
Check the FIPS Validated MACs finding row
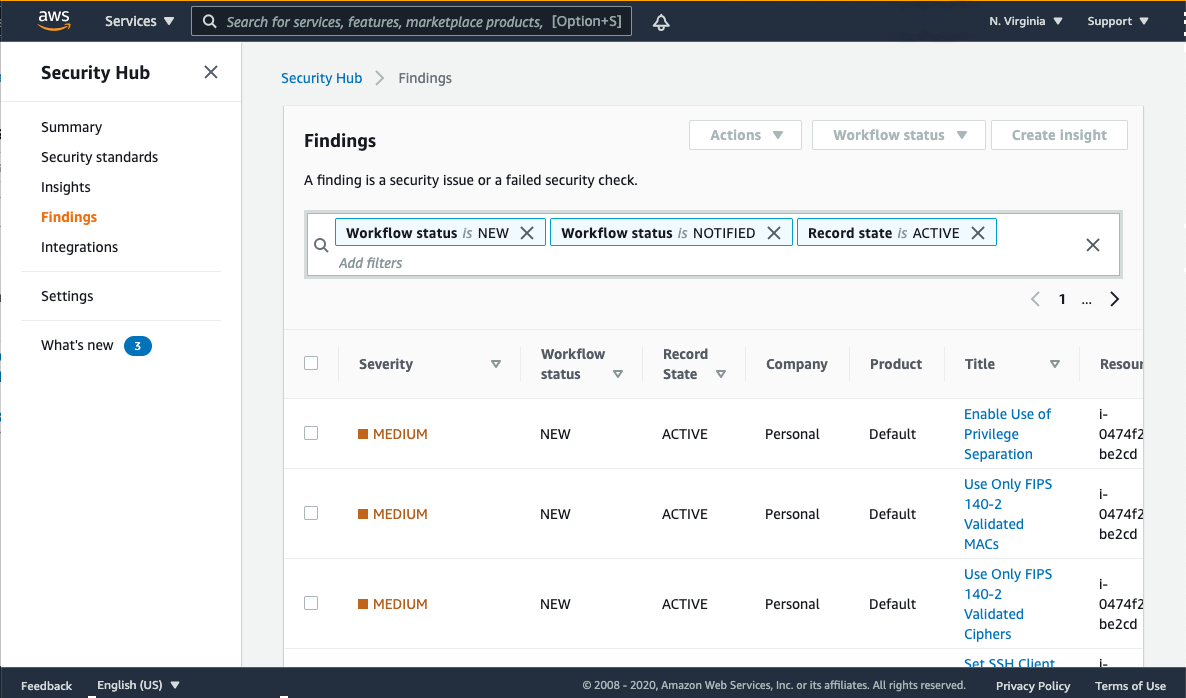pyautogui.click(x=311, y=512)
